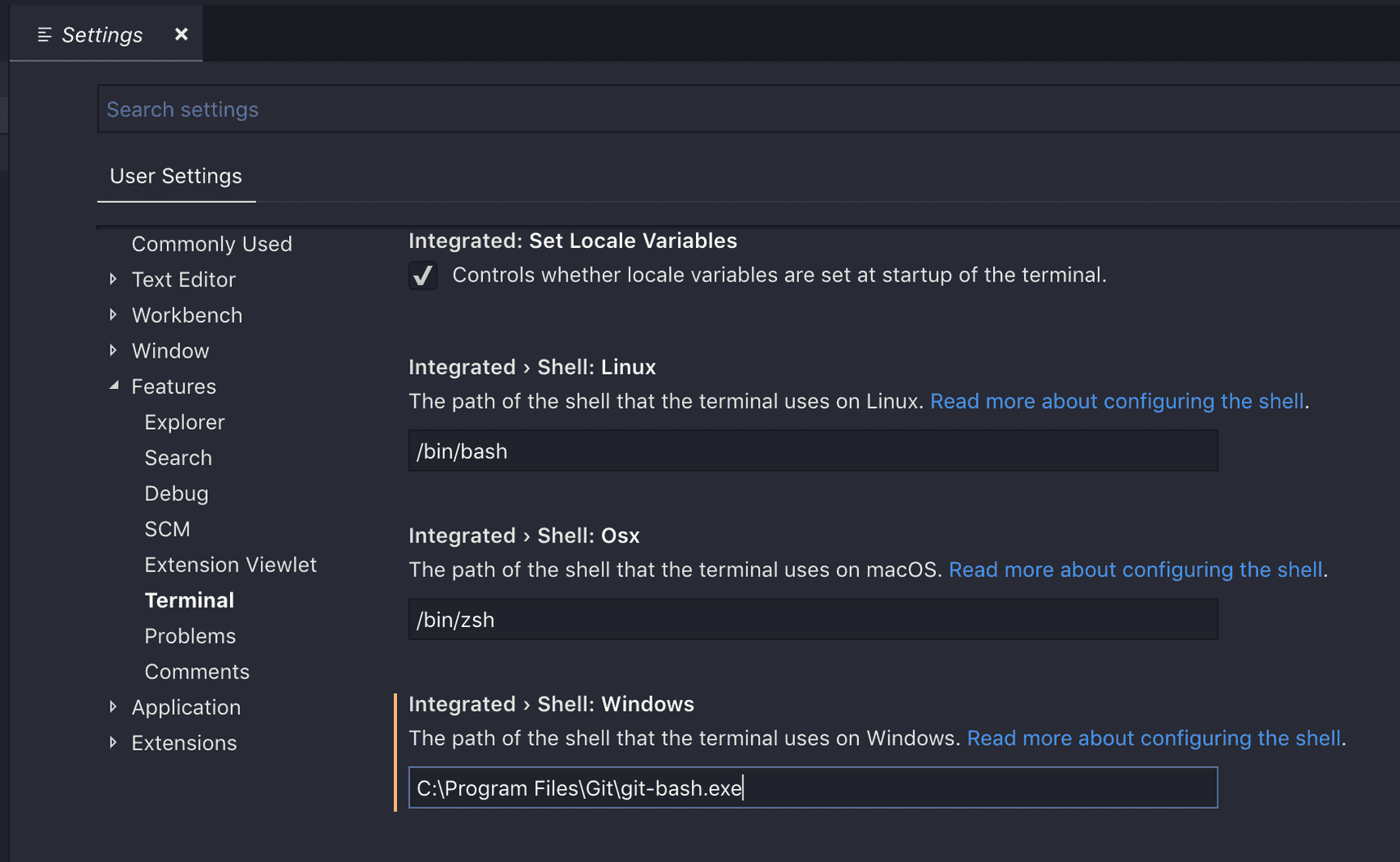Close the Settings tab
1400x862 pixels.
(180, 34)
